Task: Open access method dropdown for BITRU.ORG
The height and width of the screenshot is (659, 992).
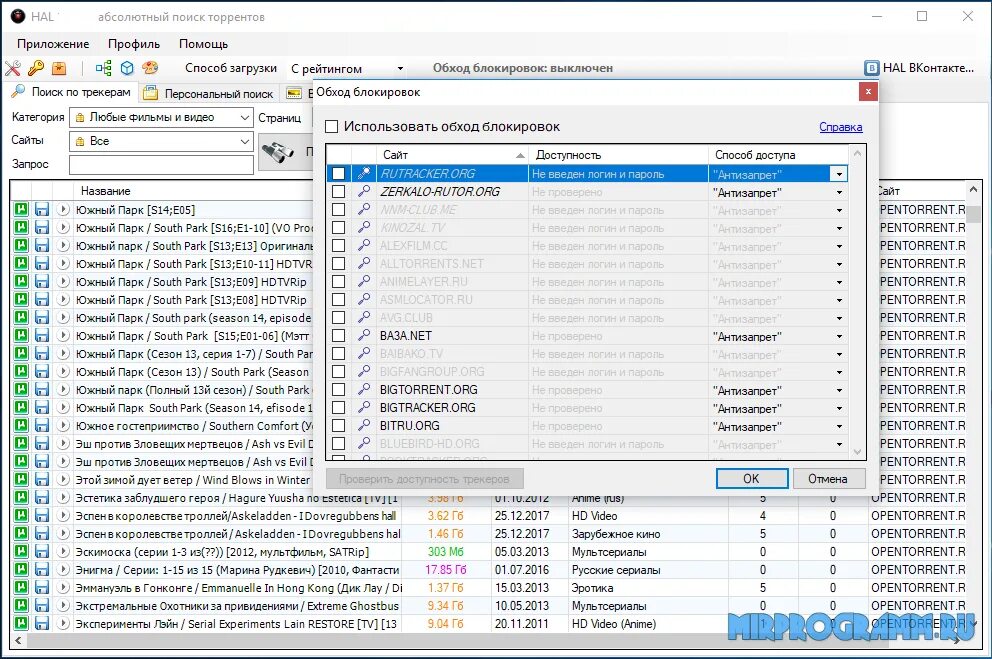Action: [x=839, y=426]
